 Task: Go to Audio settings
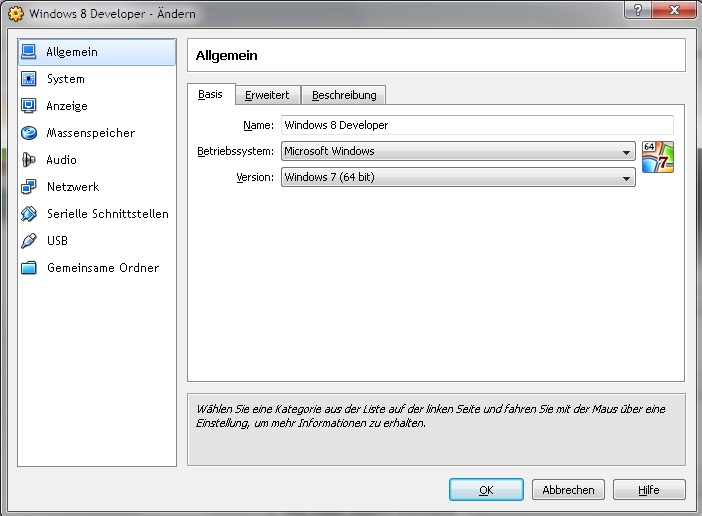(x=97, y=160)
